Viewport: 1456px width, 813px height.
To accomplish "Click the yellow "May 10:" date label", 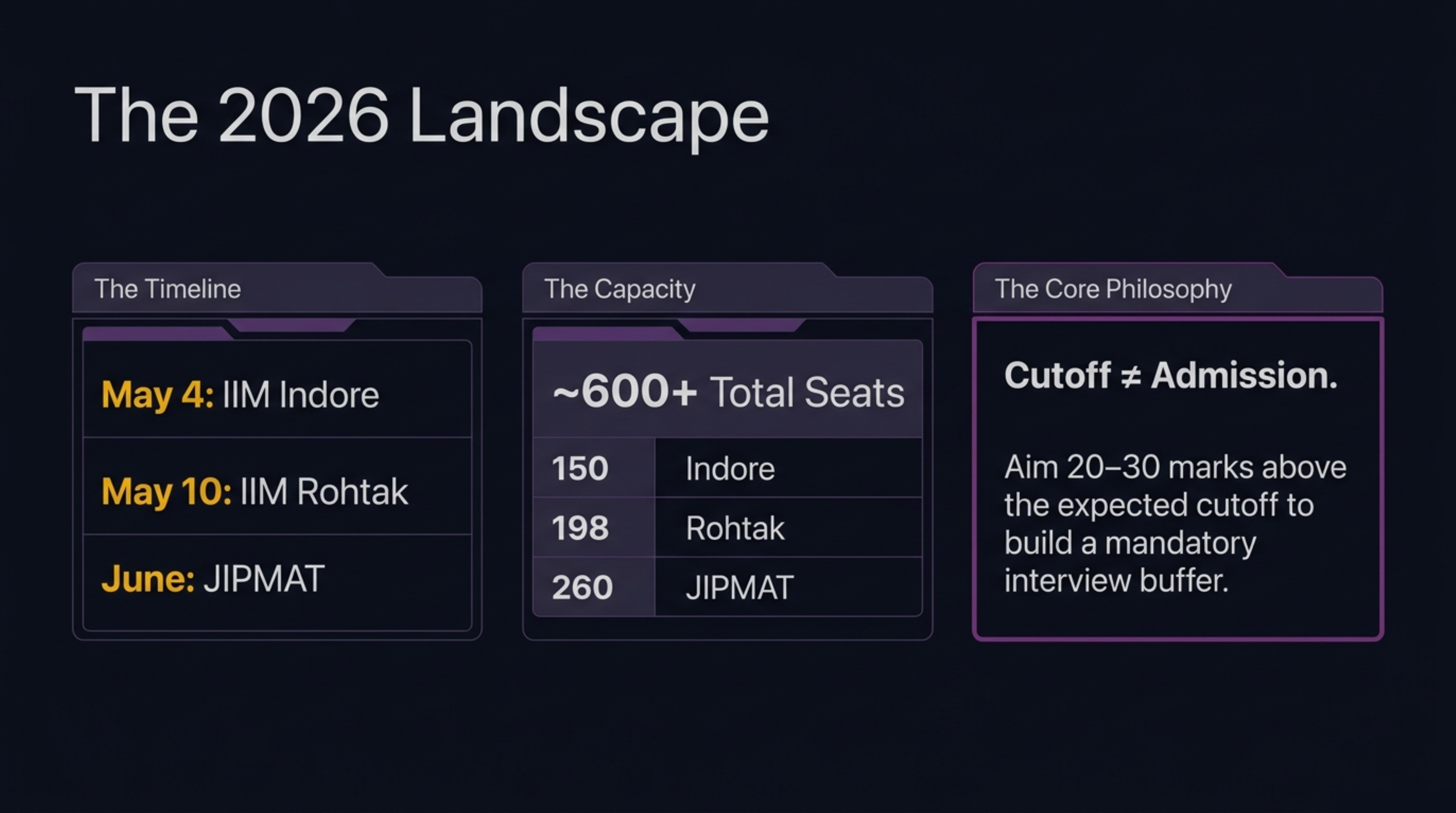I will 166,491.
